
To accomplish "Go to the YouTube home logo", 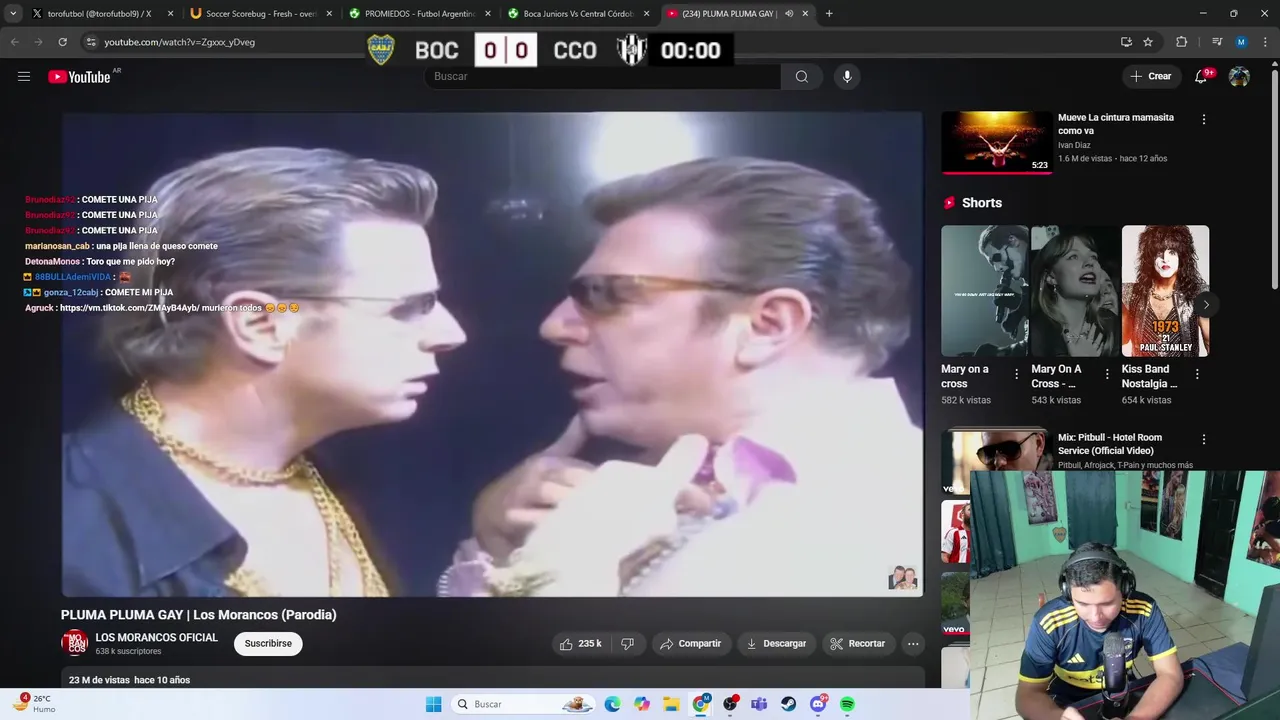I will 79,77.
